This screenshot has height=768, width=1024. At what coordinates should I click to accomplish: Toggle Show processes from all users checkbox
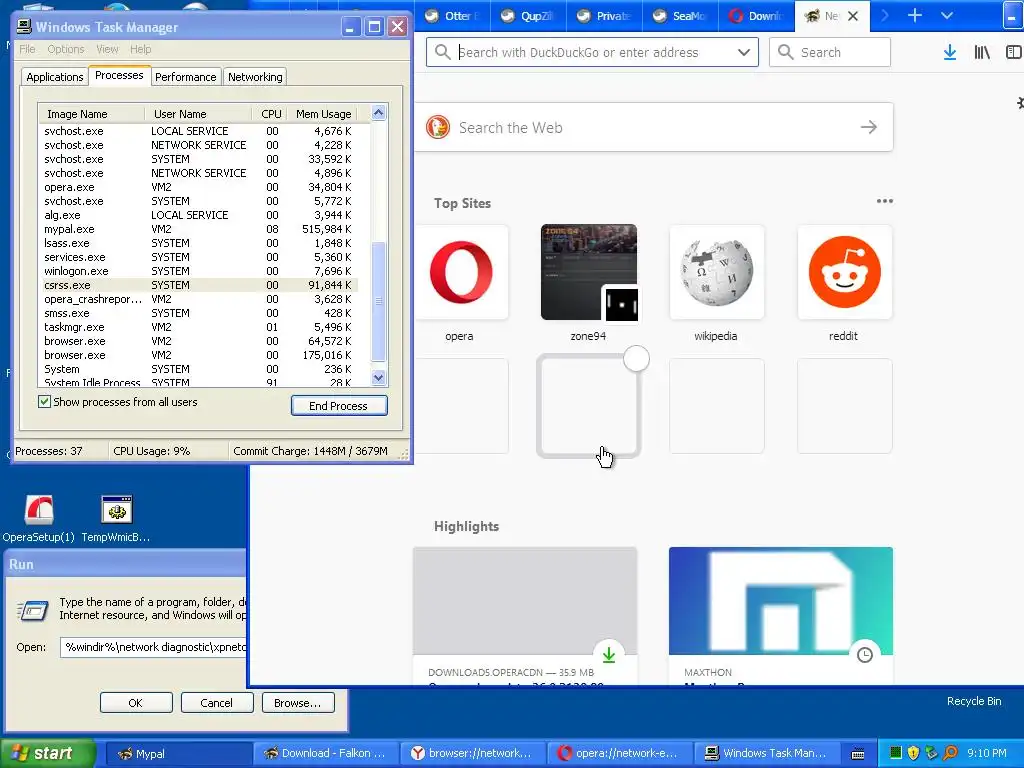[x=44, y=402]
